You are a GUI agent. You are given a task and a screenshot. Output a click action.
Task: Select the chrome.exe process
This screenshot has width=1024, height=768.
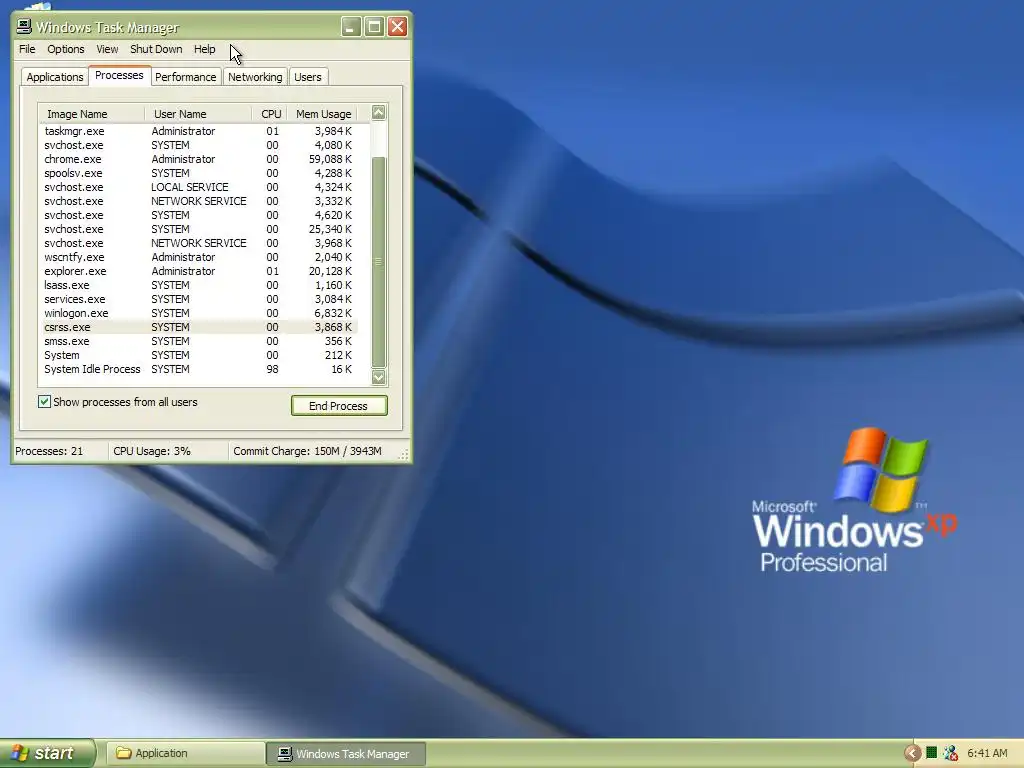(x=199, y=159)
